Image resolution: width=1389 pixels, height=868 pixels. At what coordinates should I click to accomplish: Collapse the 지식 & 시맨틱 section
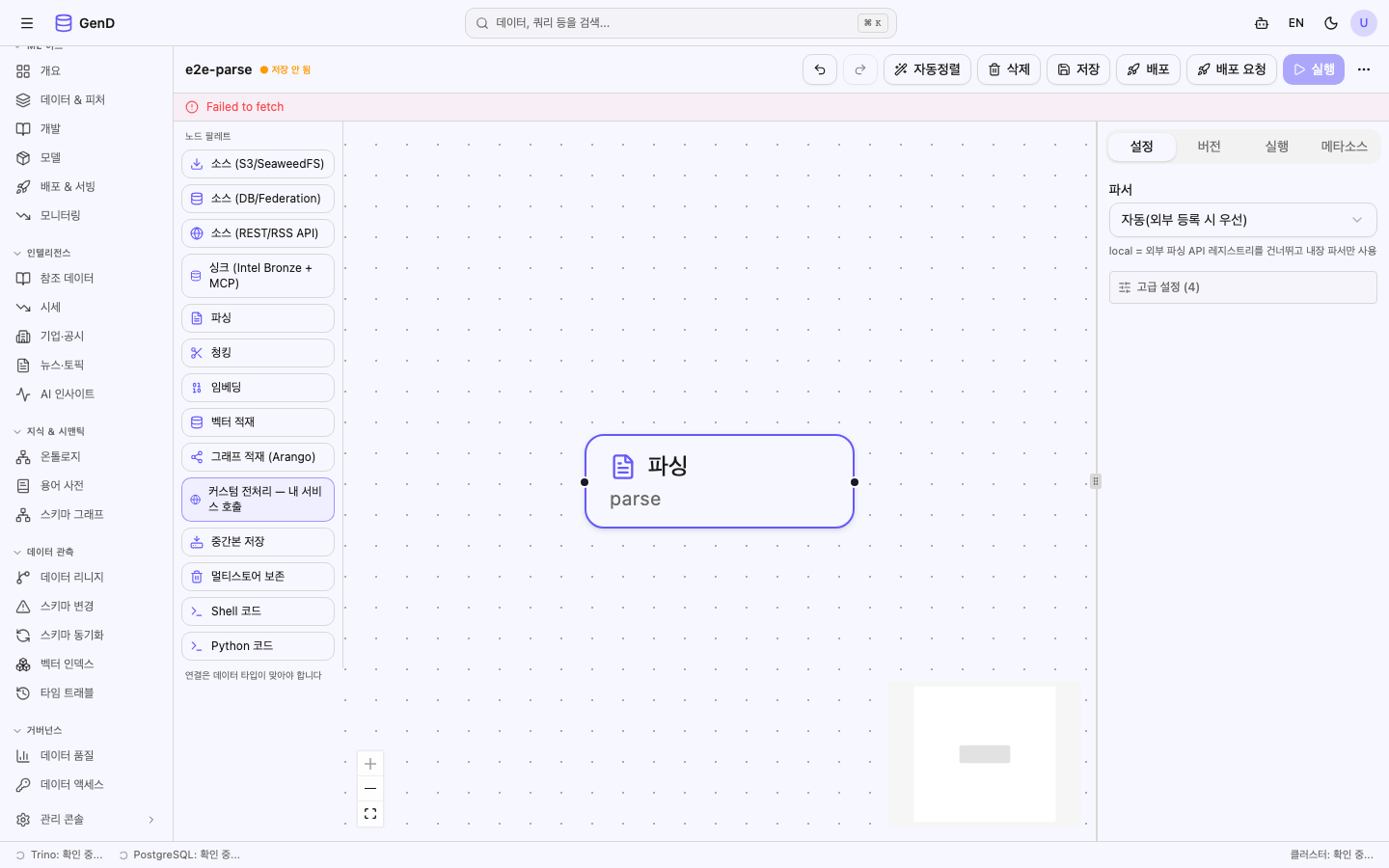[x=49, y=431]
